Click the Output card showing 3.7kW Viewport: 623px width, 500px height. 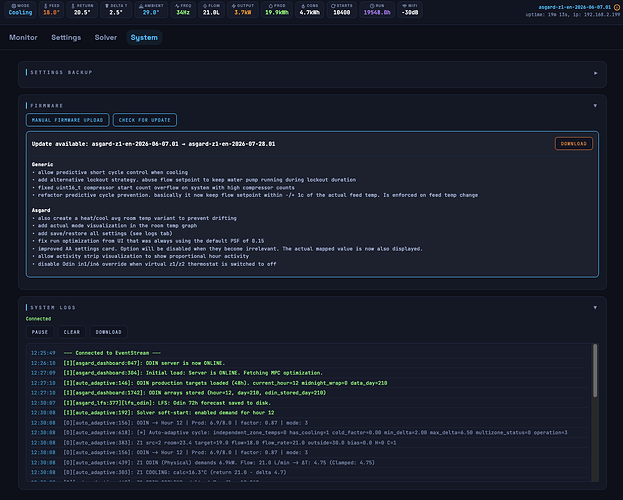pyautogui.click(x=242, y=10)
